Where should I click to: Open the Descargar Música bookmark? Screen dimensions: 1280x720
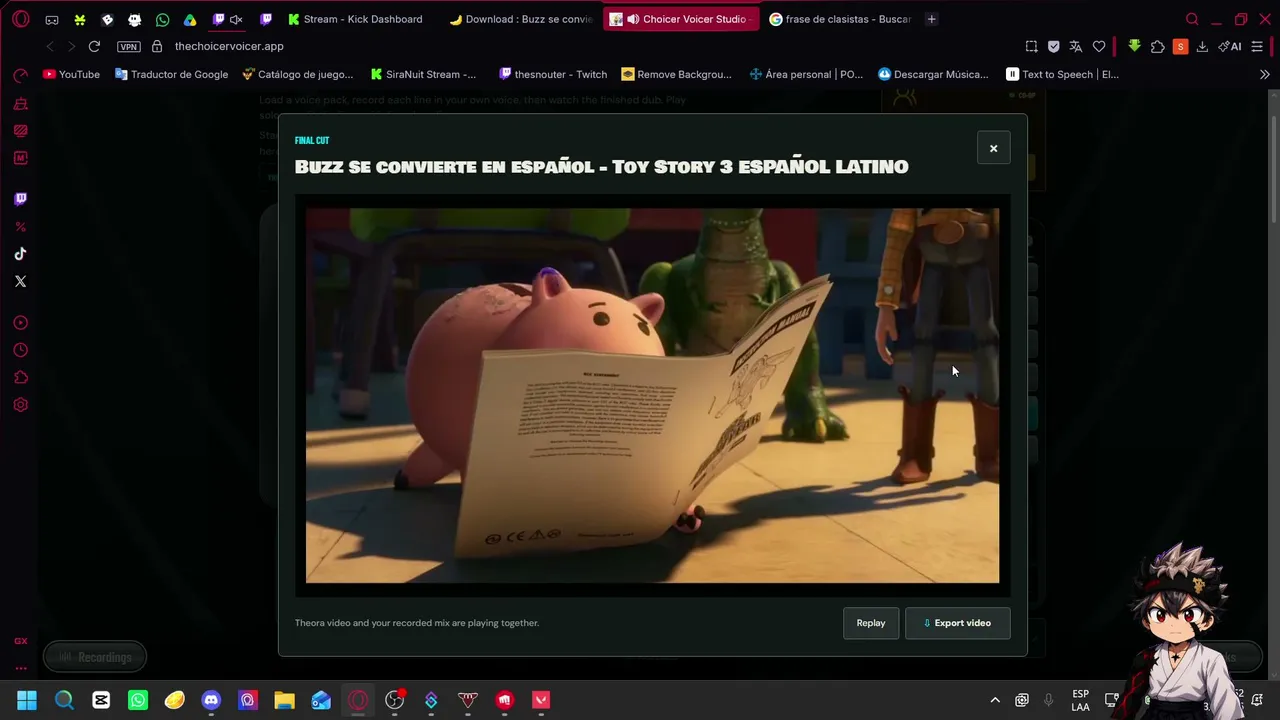pyautogui.click(x=933, y=74)
